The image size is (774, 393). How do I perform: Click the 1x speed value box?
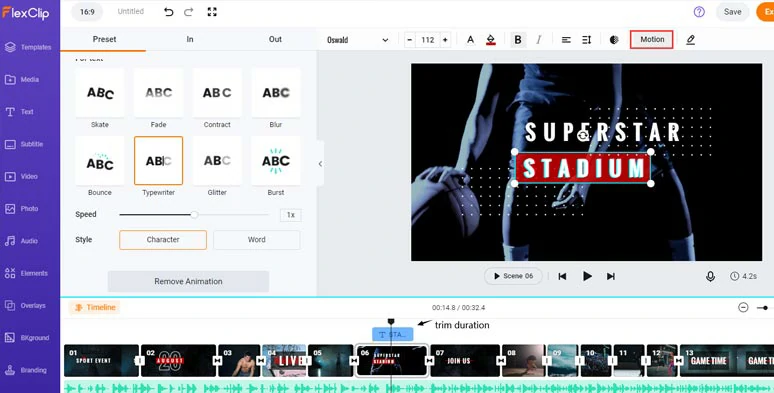click(291, 215)
